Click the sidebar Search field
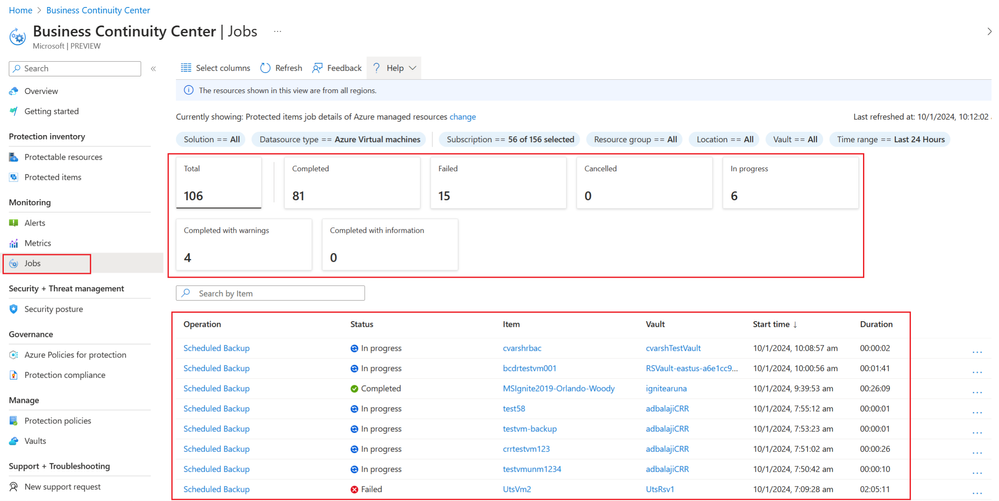The width and height of the screenshot is (999, 501). pos(75,69)
